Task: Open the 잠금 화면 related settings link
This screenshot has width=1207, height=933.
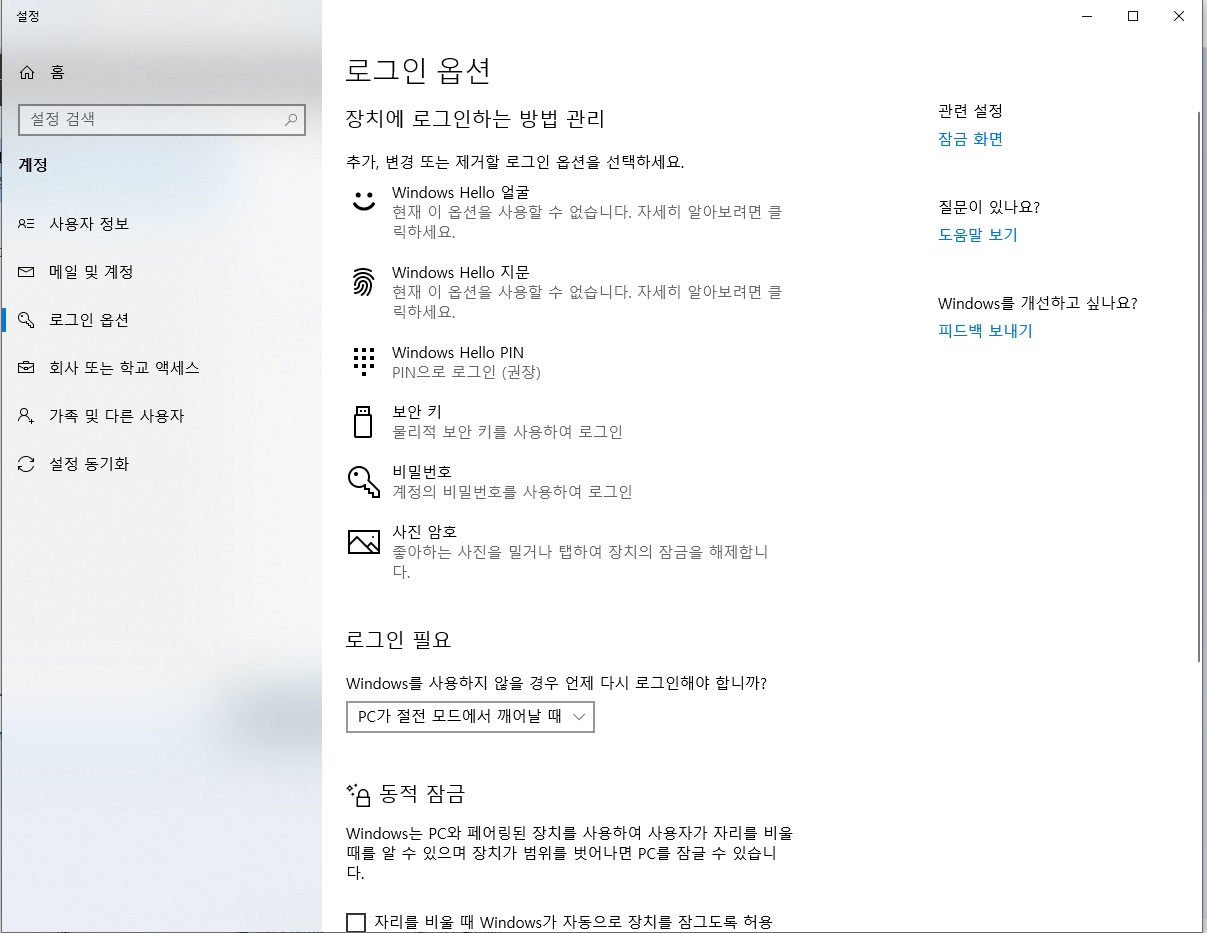Action: [970, 139]
